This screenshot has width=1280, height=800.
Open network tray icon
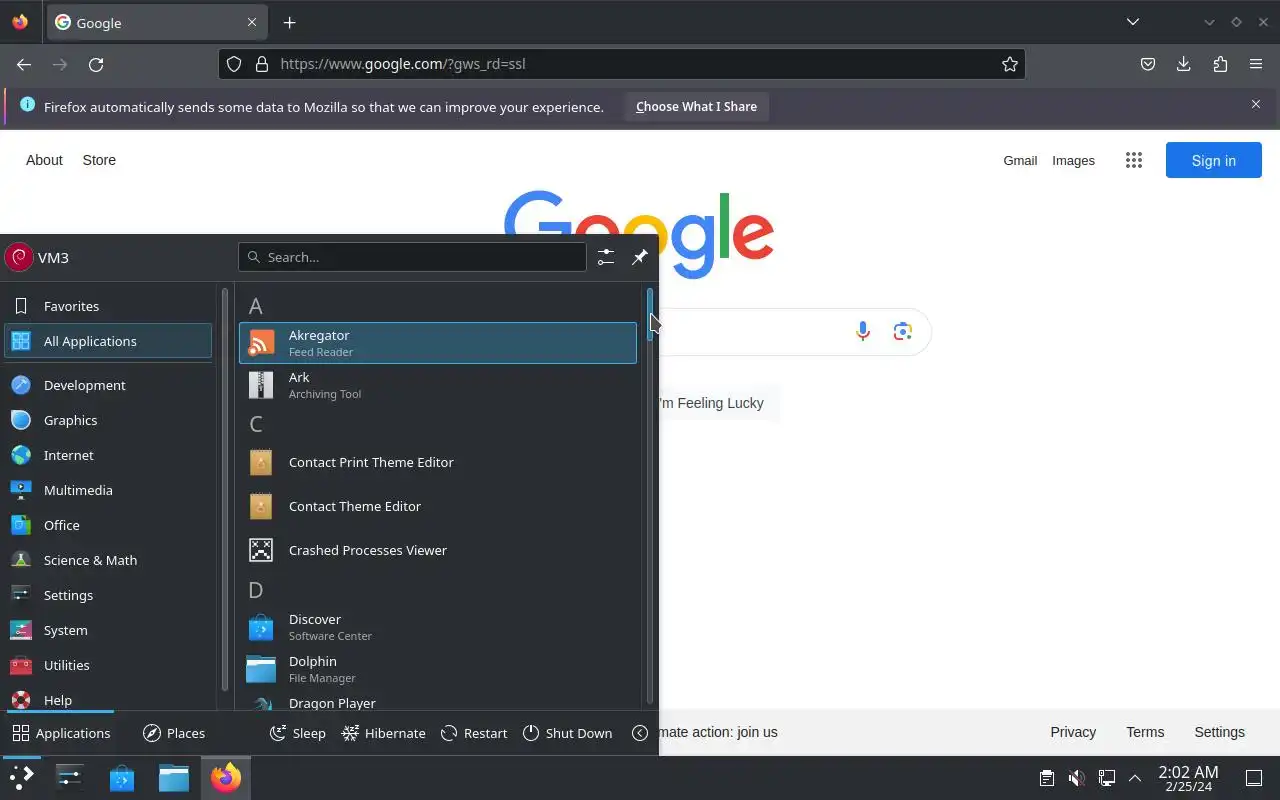click(1106, 778)
